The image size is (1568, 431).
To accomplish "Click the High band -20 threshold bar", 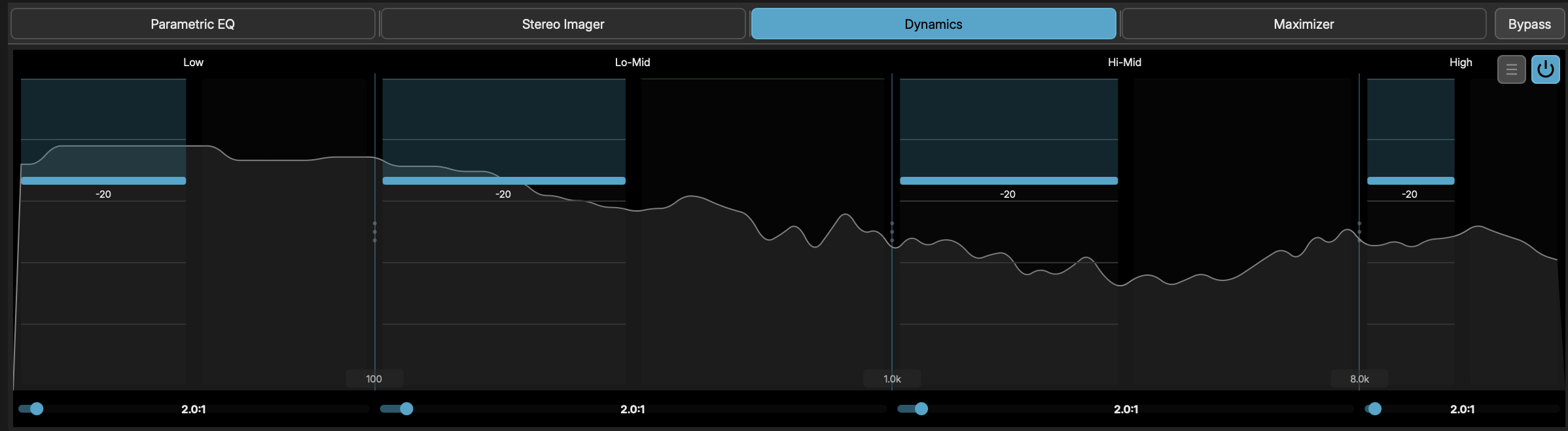I will coord(1410,181).
